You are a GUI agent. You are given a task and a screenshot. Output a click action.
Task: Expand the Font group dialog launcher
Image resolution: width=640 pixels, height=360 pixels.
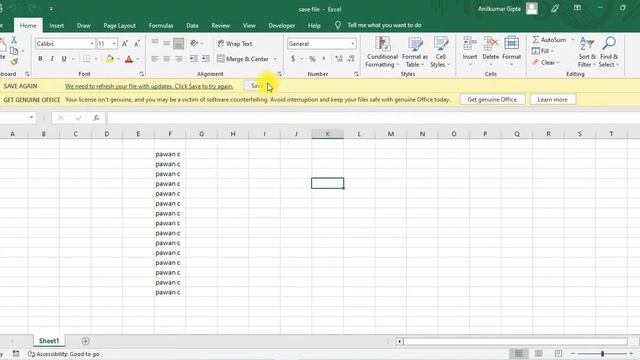point(141,74)
